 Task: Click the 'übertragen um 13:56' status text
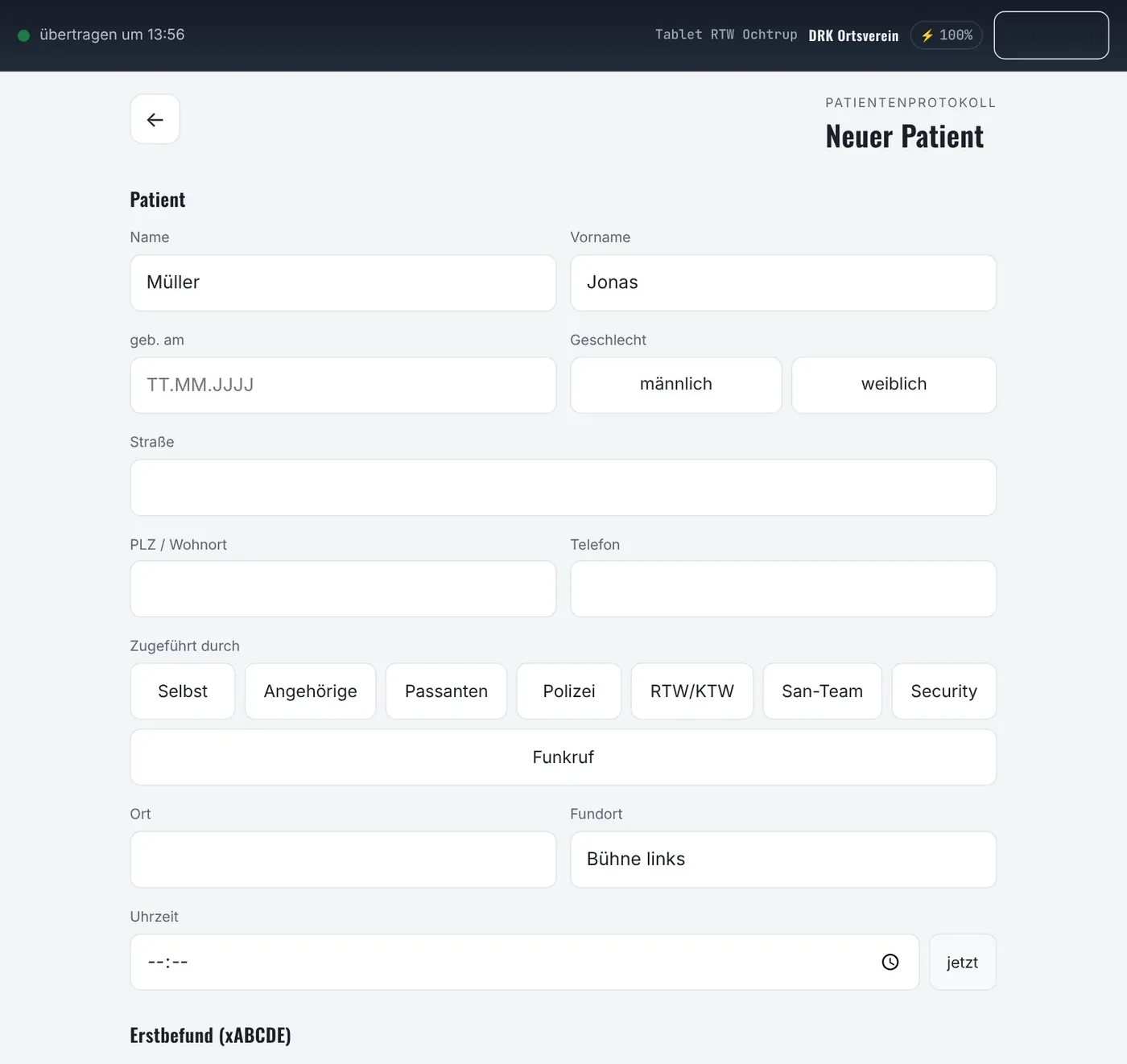[112, 35]
